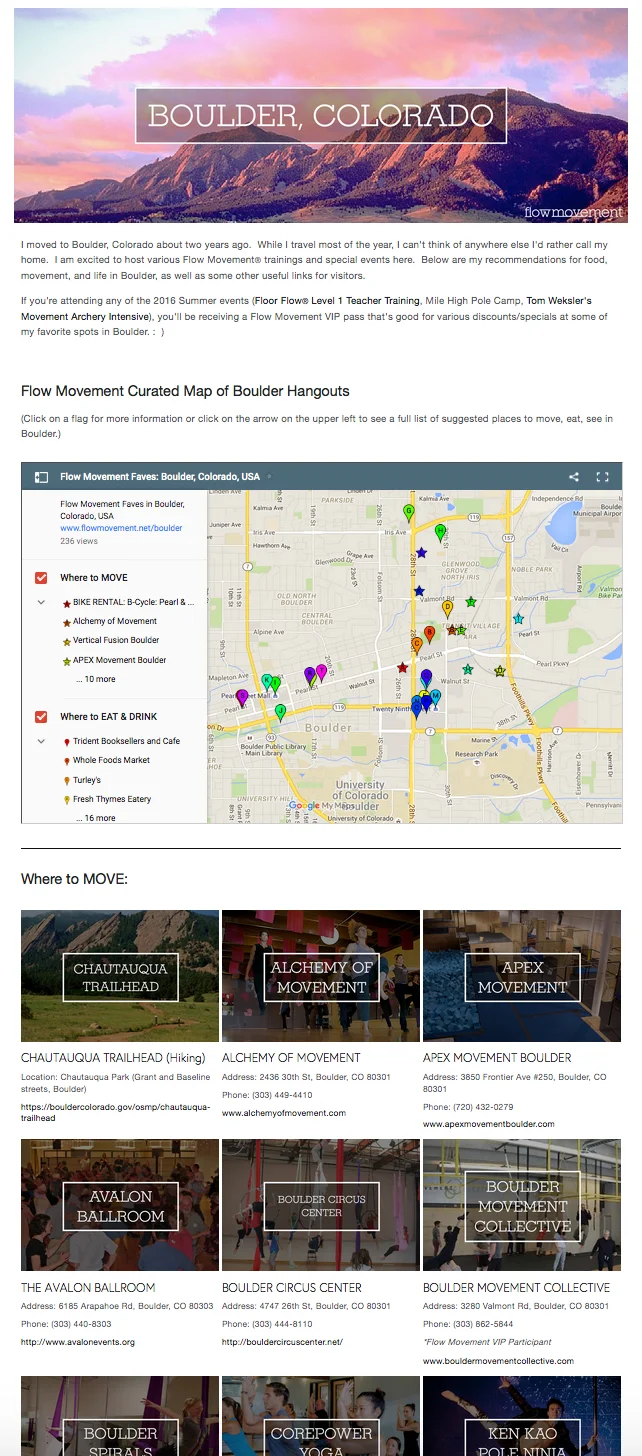The image size is (642, 1456).
Task: Click the Apex phone '(720) 432-0279'
Action: [x=483, y=1107]
